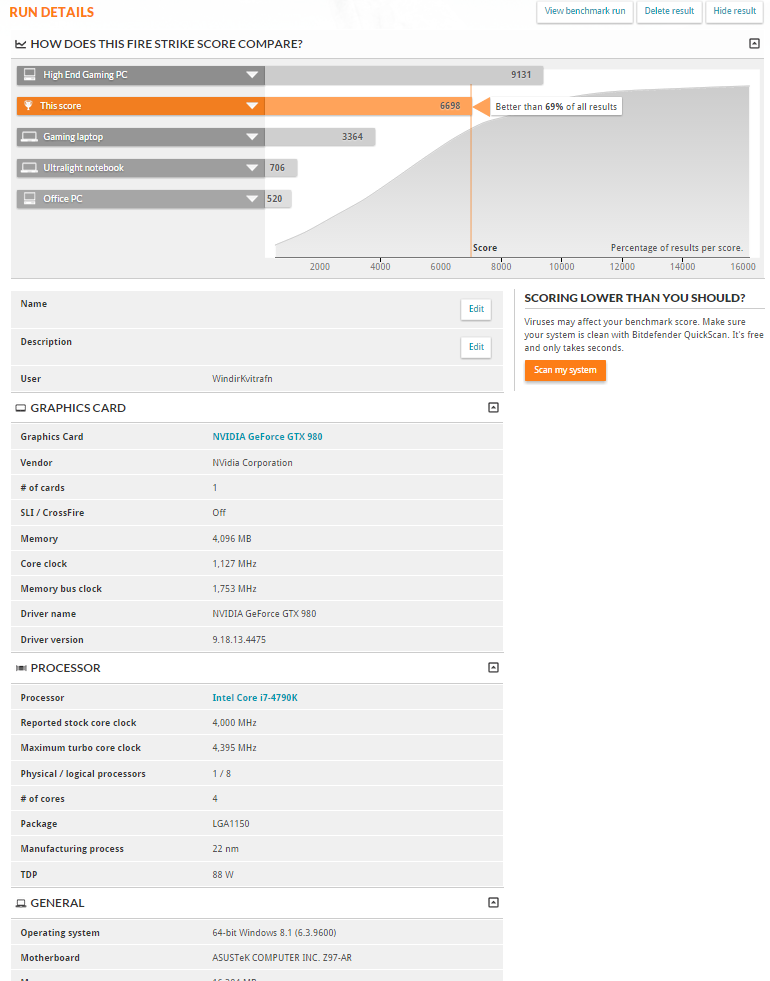Collapse the General section
Viewport: 770px width, 981px height.
493,902
